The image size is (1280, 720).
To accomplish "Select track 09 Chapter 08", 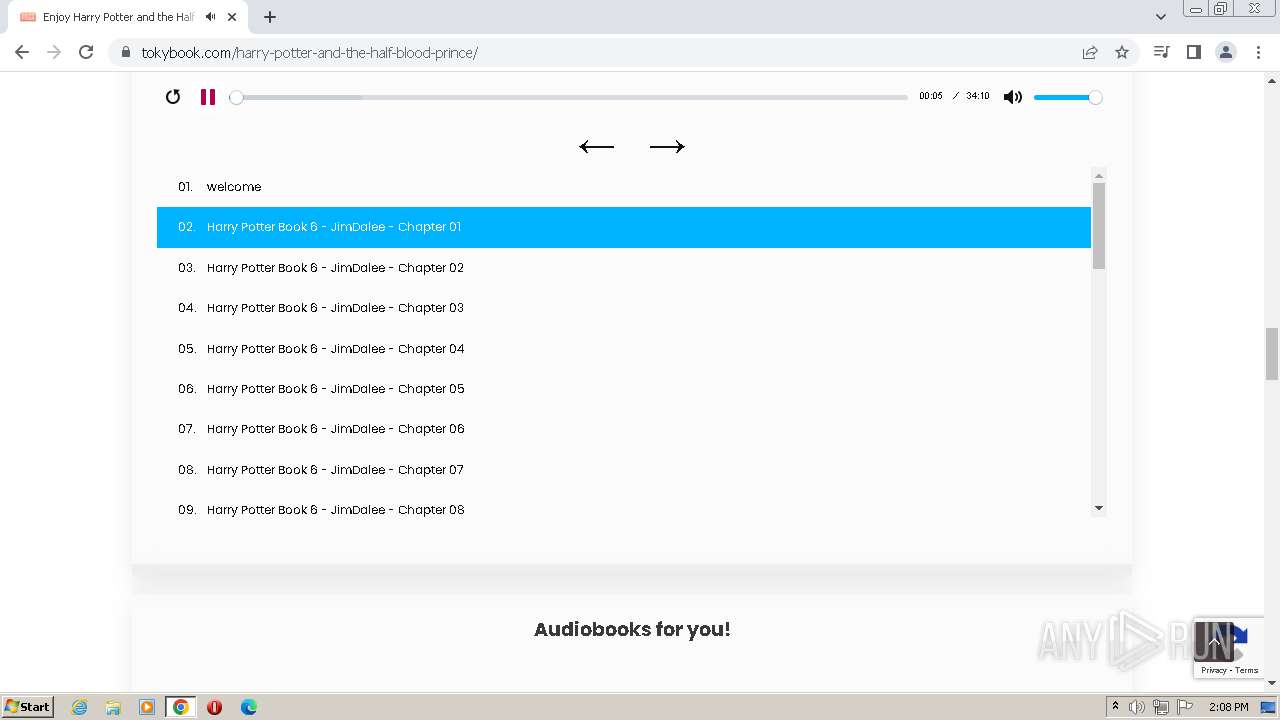I will 624,508.
